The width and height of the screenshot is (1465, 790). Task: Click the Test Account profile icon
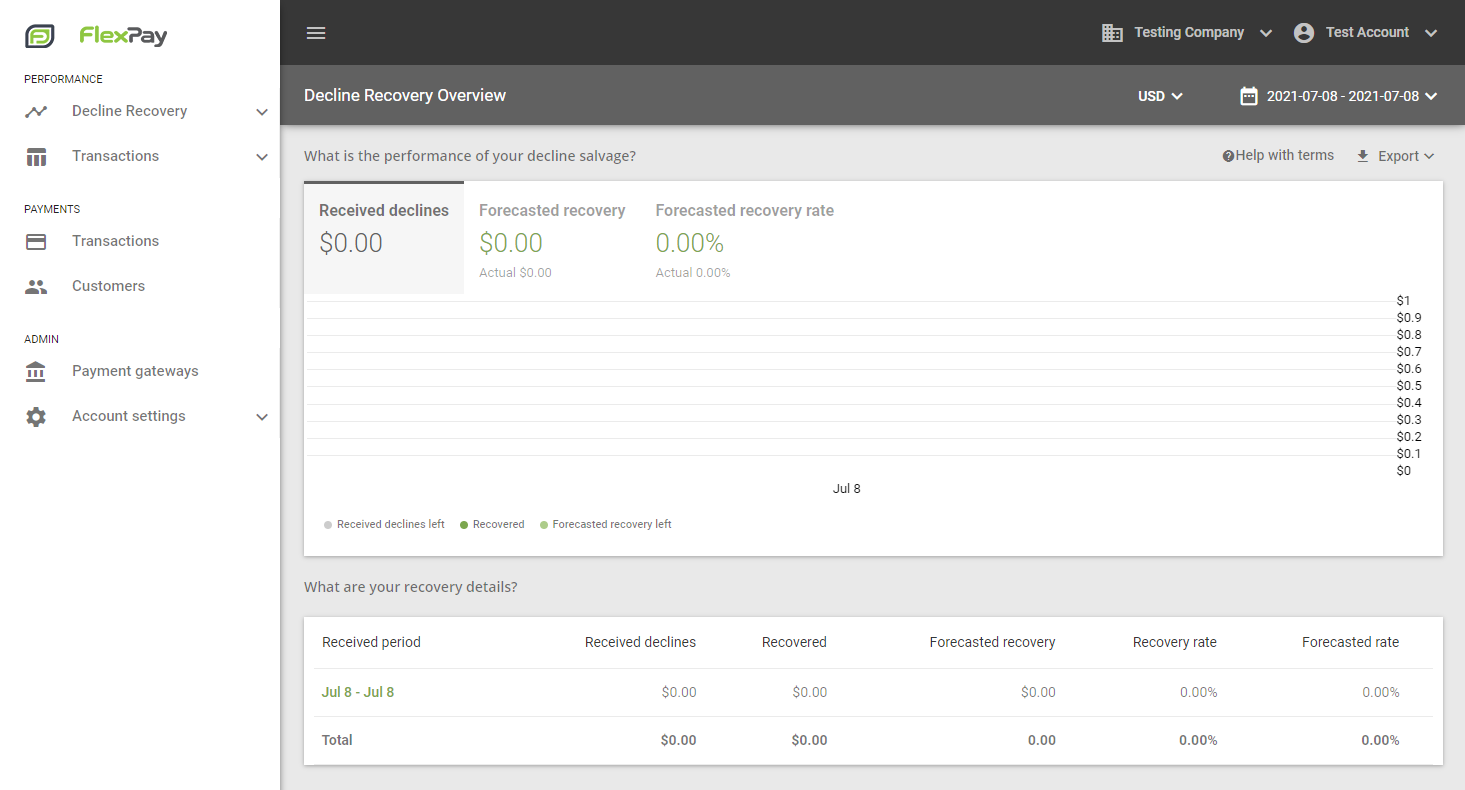coord(1303,32)
